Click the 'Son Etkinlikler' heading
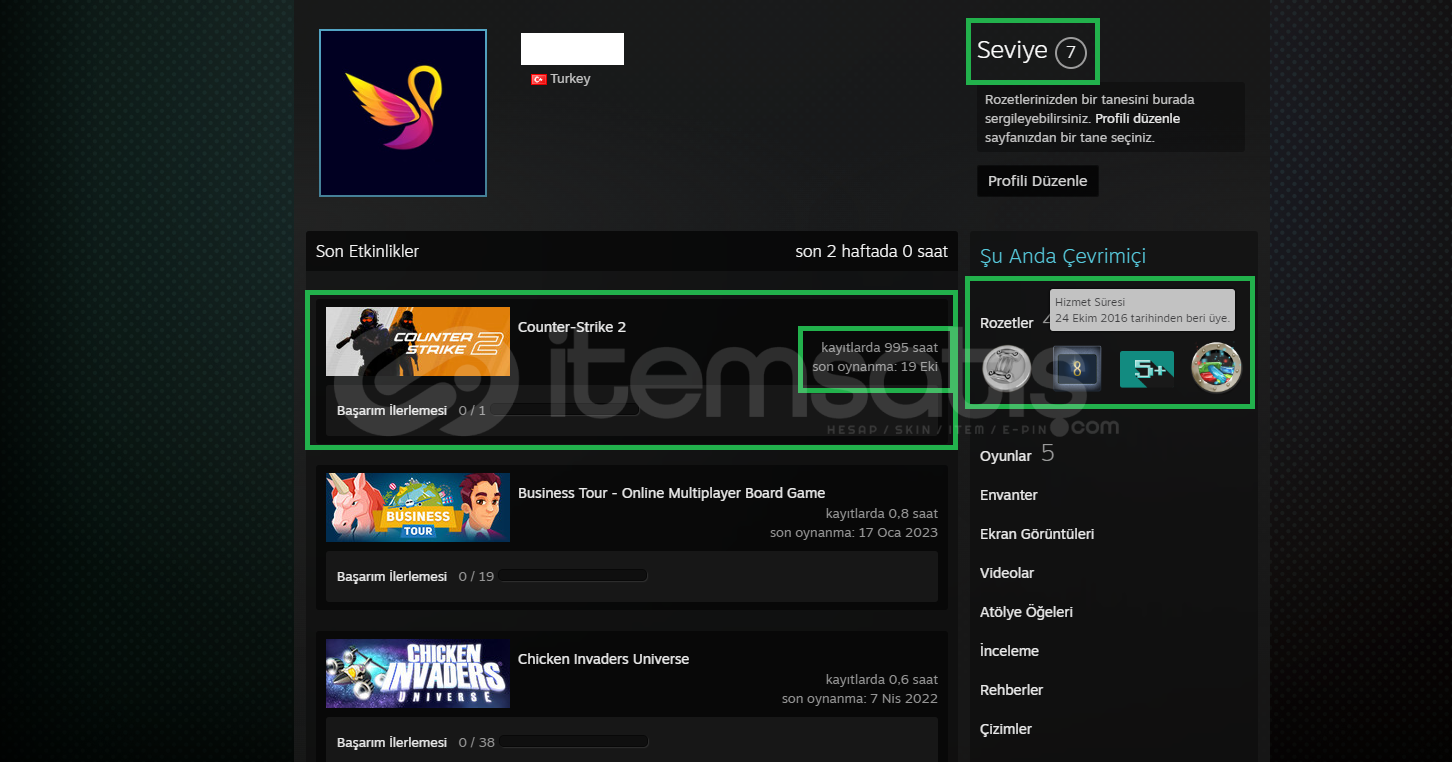Image resolution: width=1452 pixels, height=762 pixels. tap(367, 251)
